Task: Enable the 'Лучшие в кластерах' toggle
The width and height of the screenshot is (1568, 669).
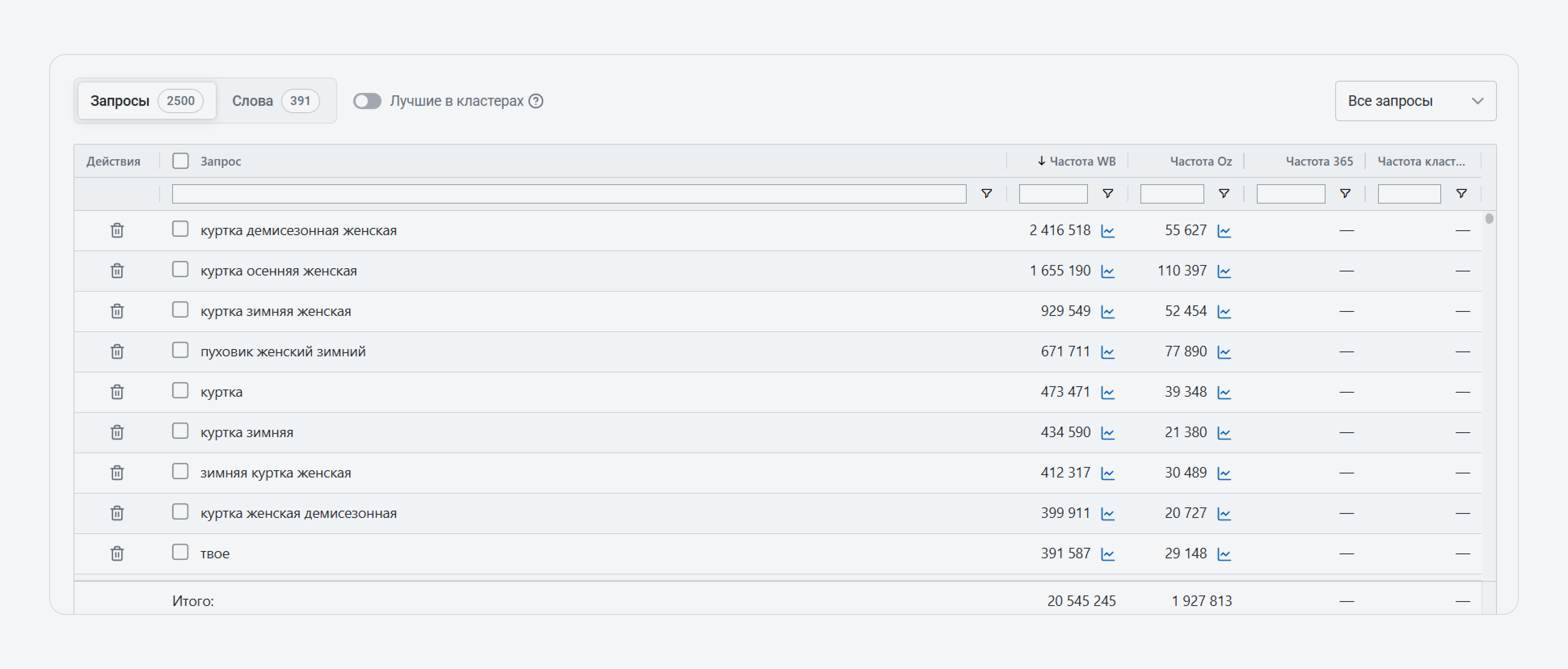Action: pos(367,101)
